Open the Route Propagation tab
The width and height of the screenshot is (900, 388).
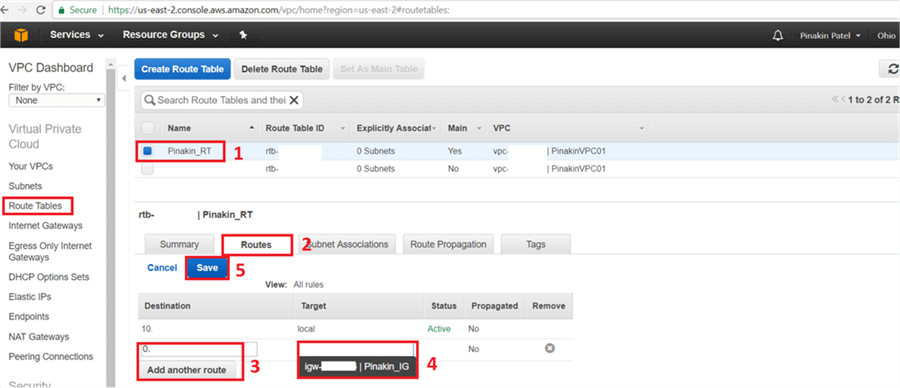(448, 244)
